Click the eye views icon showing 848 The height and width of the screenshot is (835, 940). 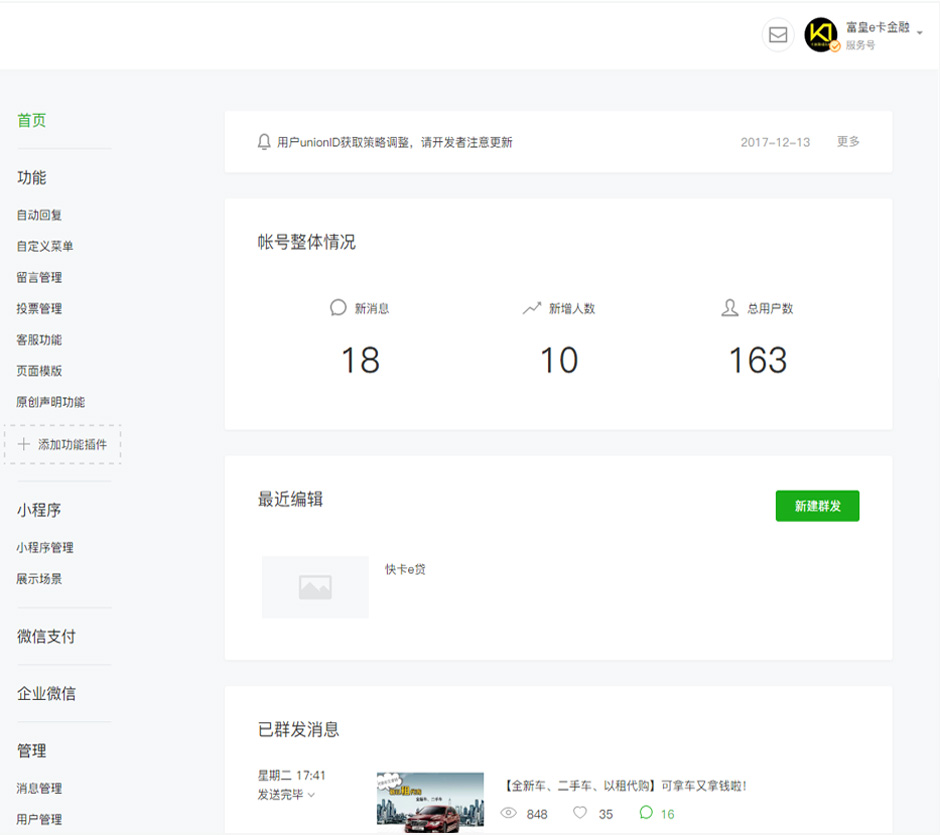508,814
